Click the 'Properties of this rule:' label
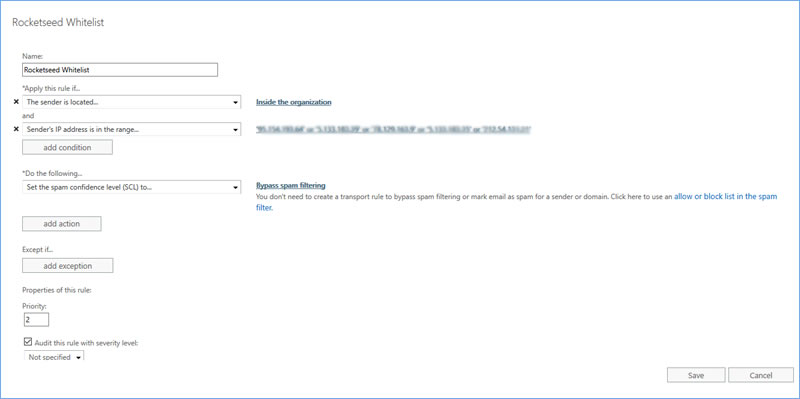The height and width of the screenshot is (399, 800). pyautogui.click(x=56, y=290)
